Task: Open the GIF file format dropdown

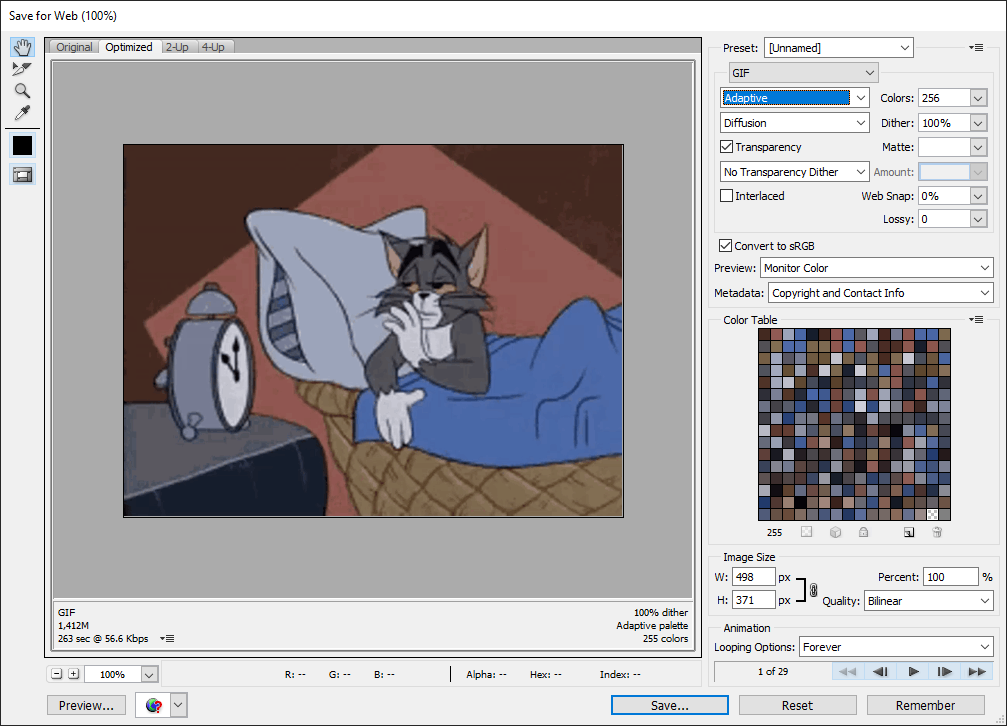Action: pyautogui.click(x=803, y=73)
